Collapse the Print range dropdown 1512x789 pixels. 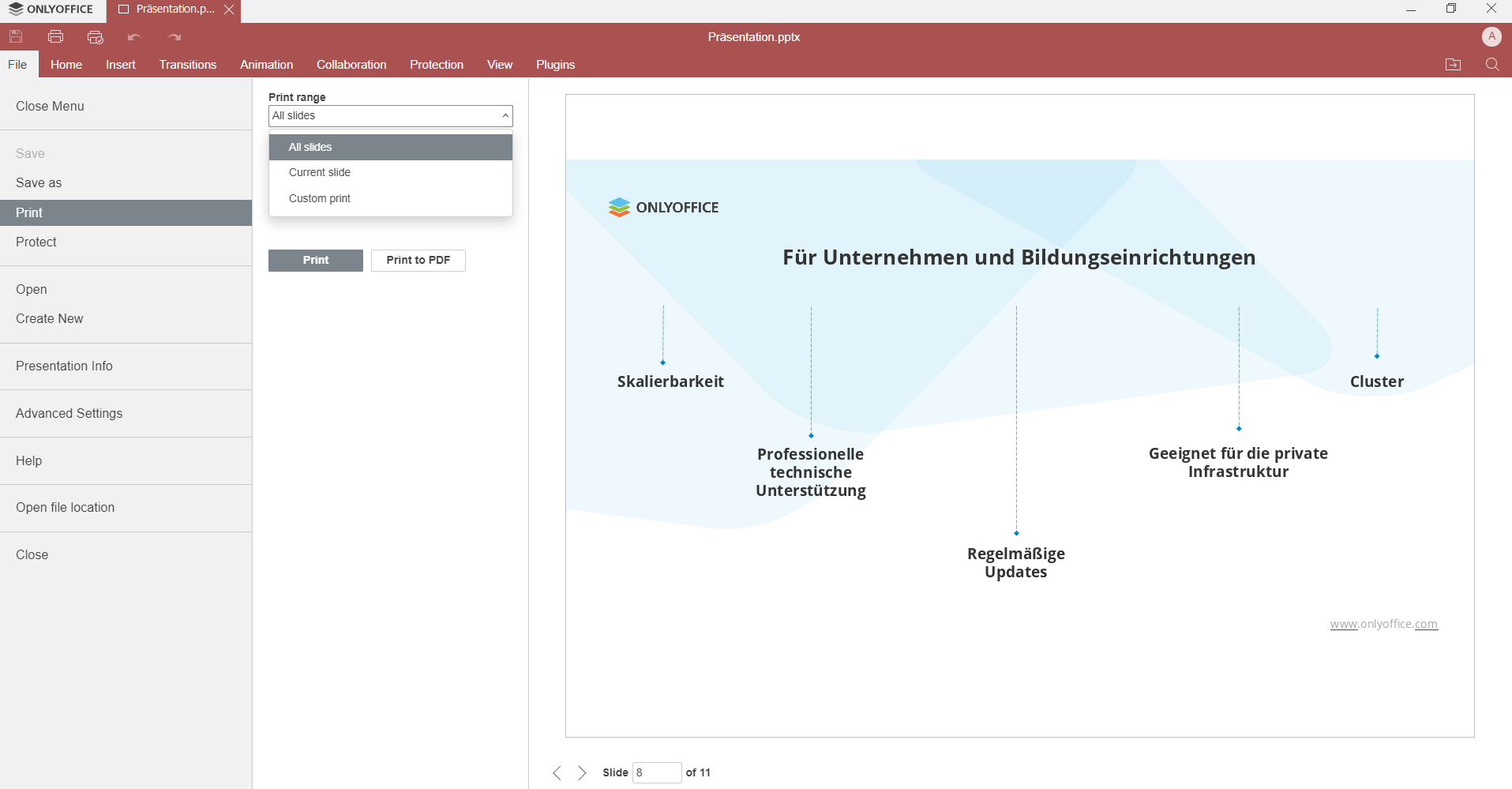click(505, 116)
